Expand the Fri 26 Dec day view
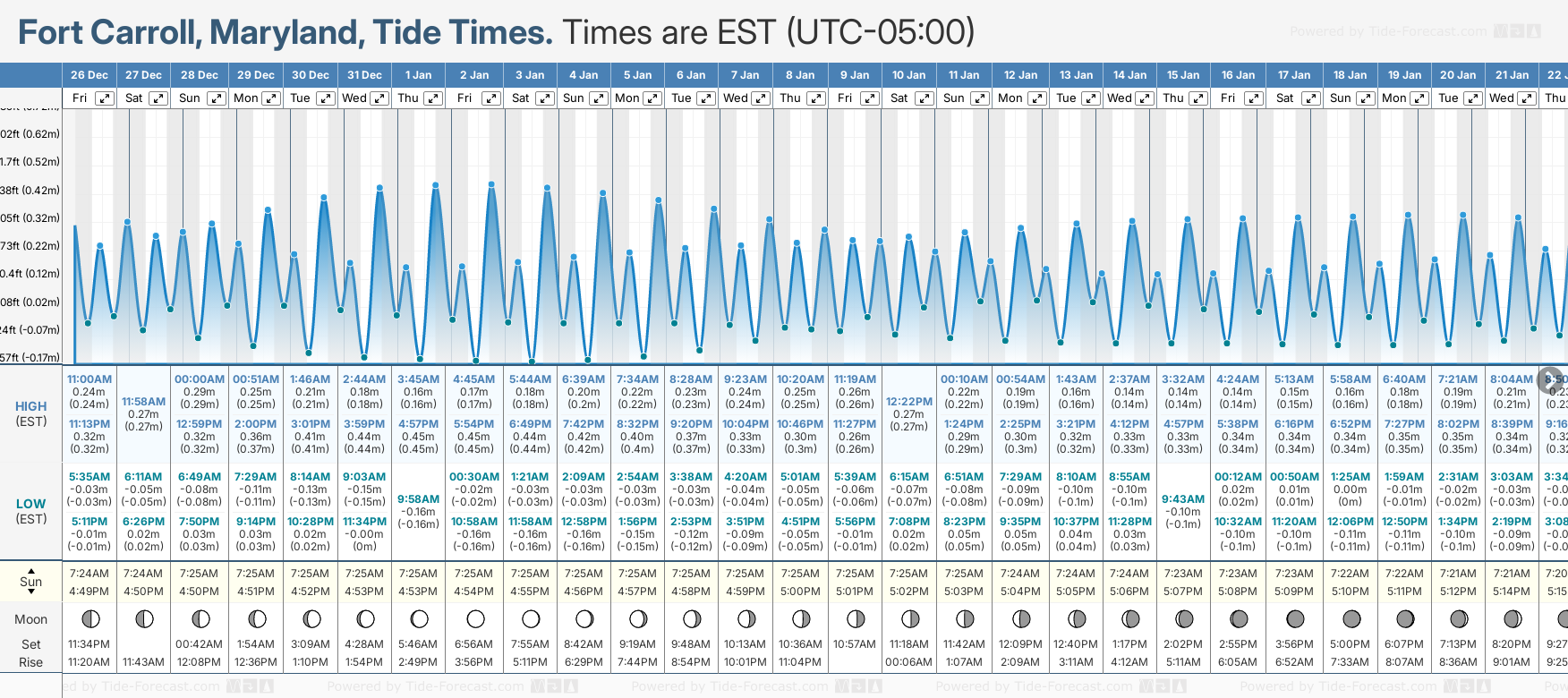This screenshot has height=698, width=1568. click(105, 98)
